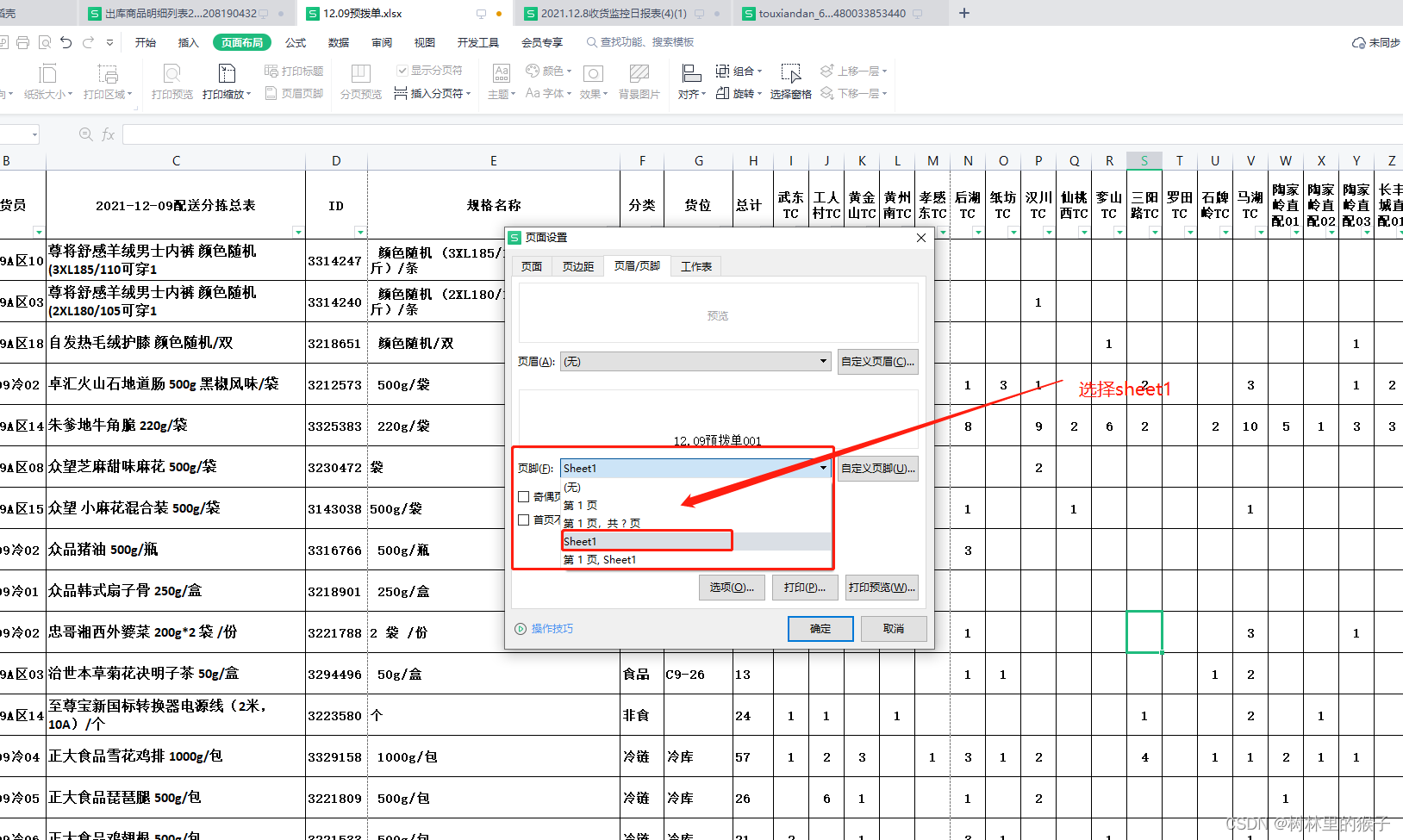
Task: Click send backward (下移一层)
Action: point(853,93)
